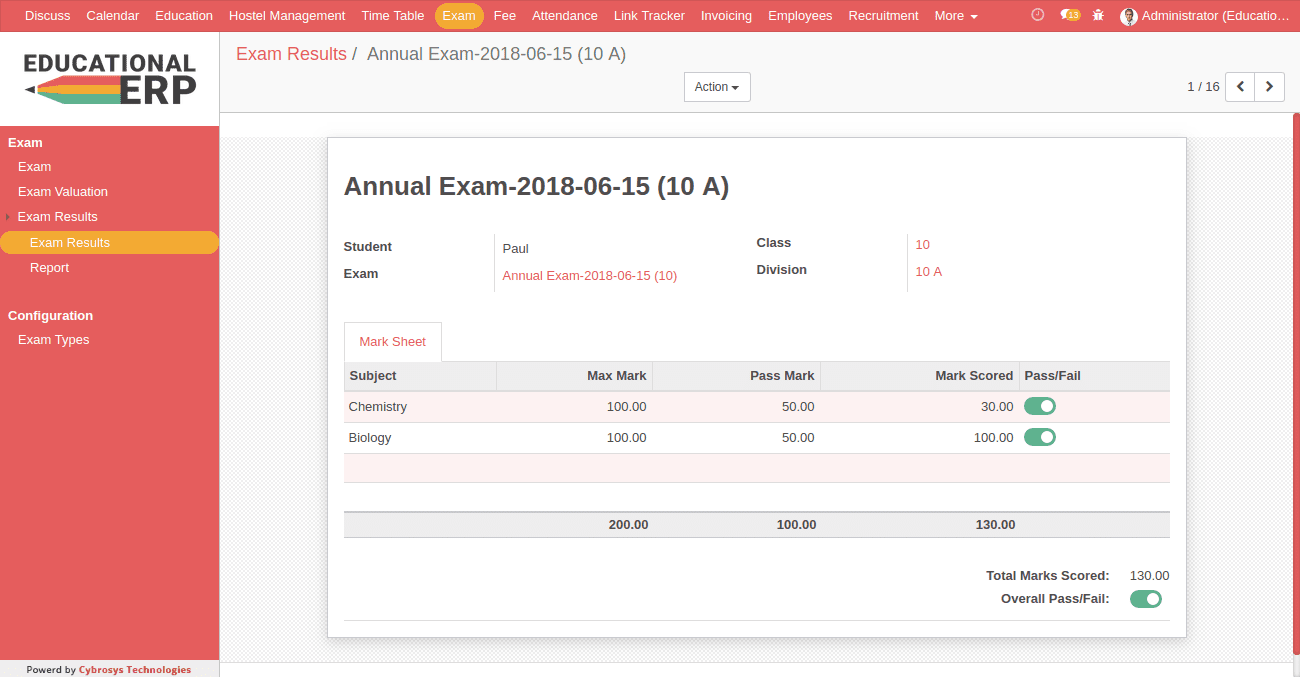Open Class 10 link
This screenshot has height=677, width=1300.
[922, 245]
